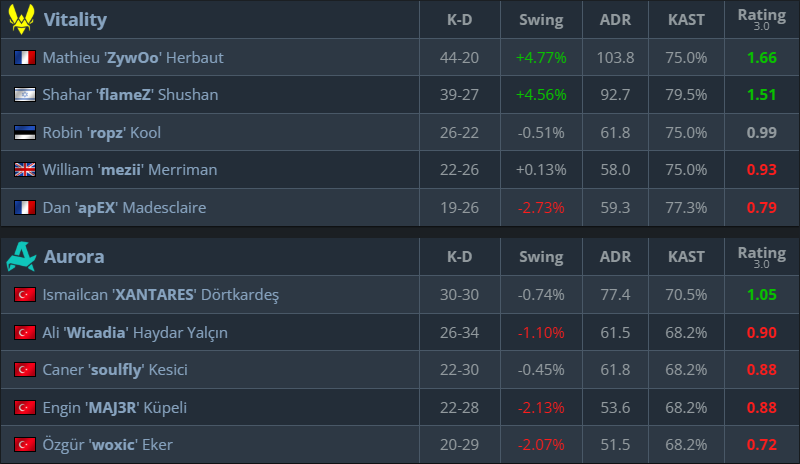Click the French flag beside ZywOo

25,58
